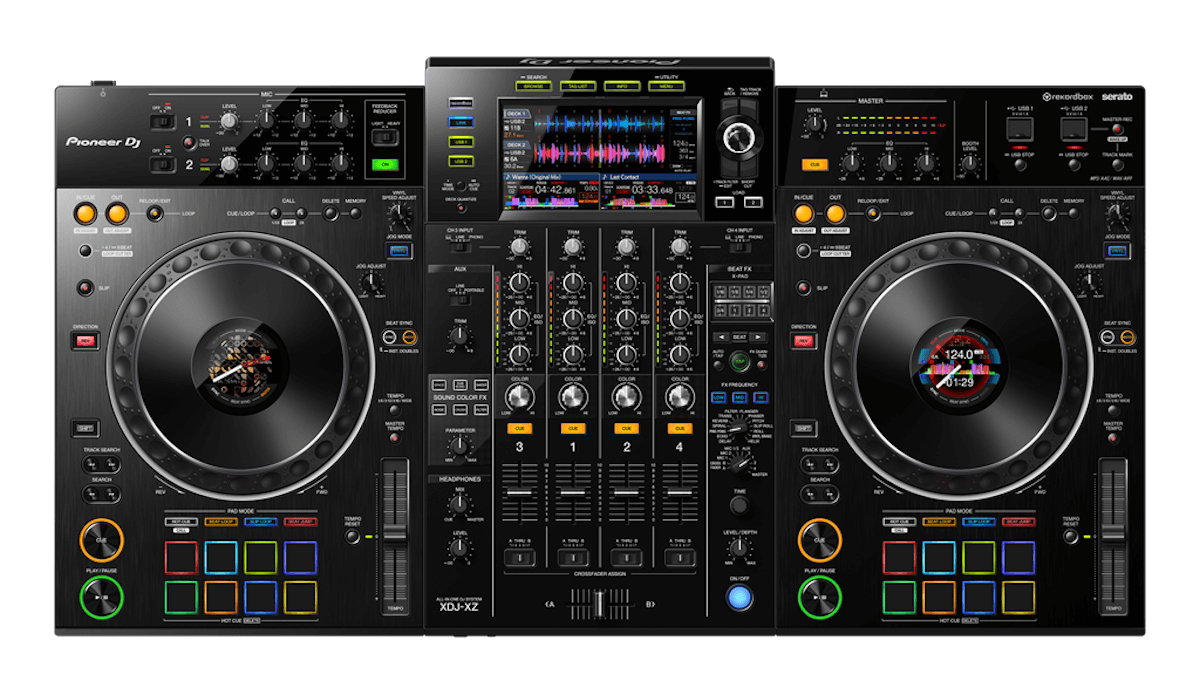The image size is (1200, 694).
Task: Click the crossfader handle at the mixer bottom
Action: pos(602,604)
